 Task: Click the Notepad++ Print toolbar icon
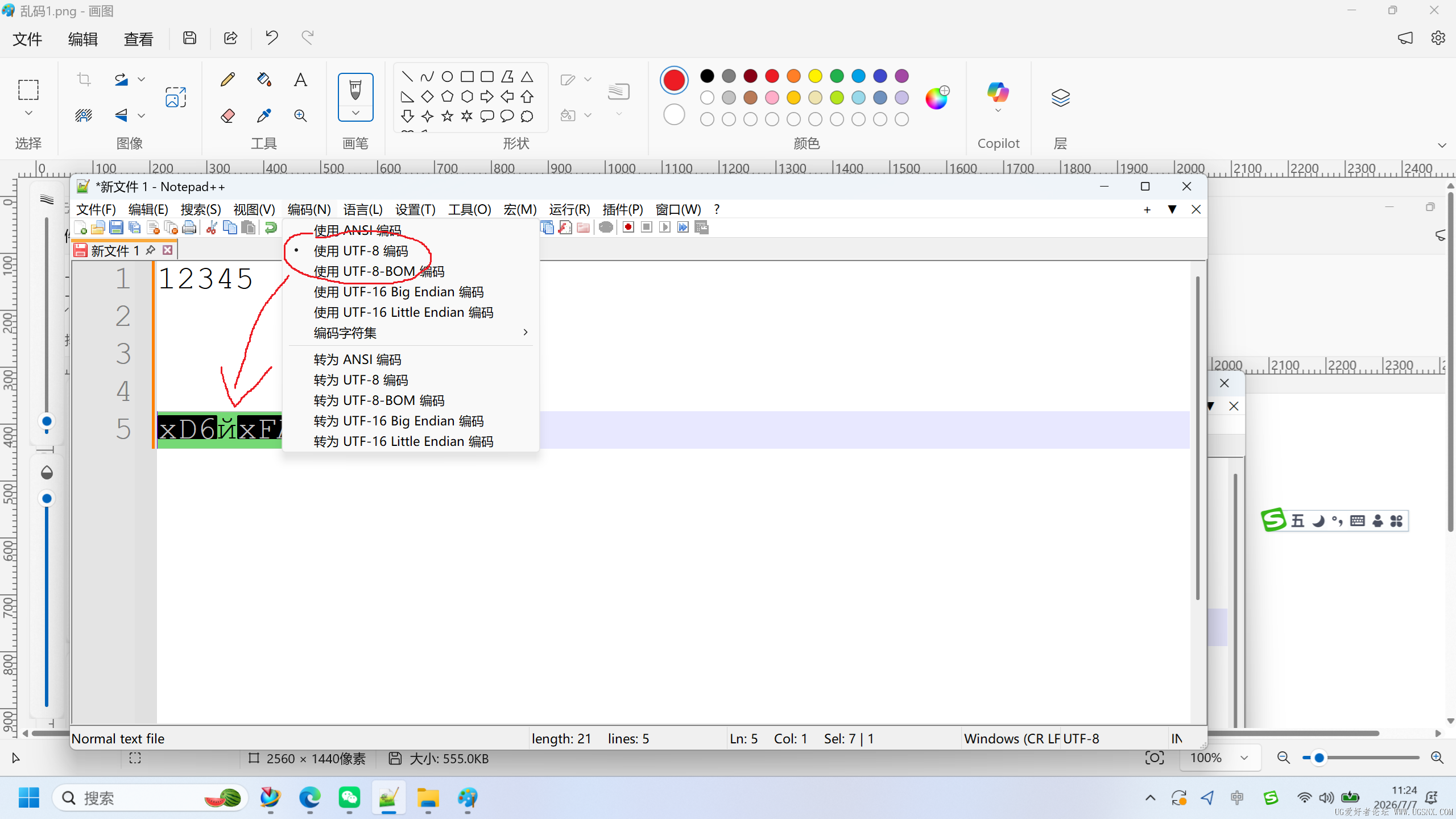(x=189, y=227)
